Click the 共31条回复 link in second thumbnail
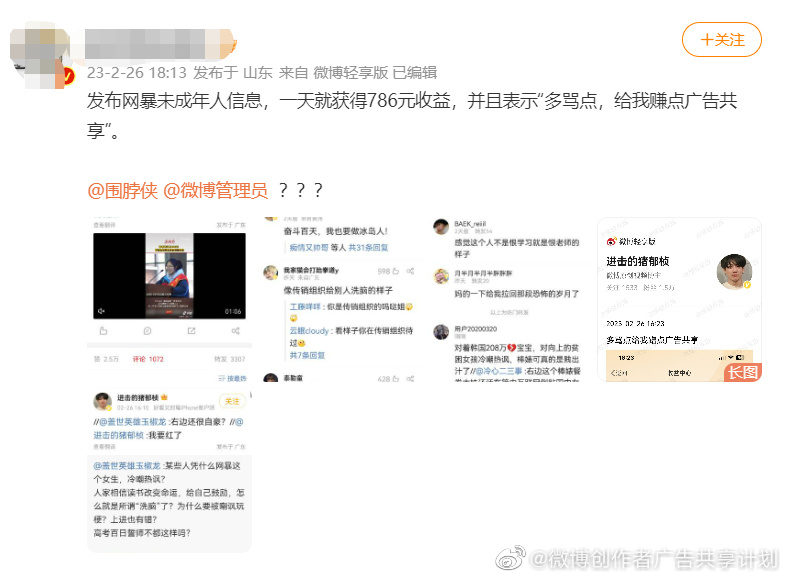Viewport: 787px width, 579px height. (x=367, y=246)
